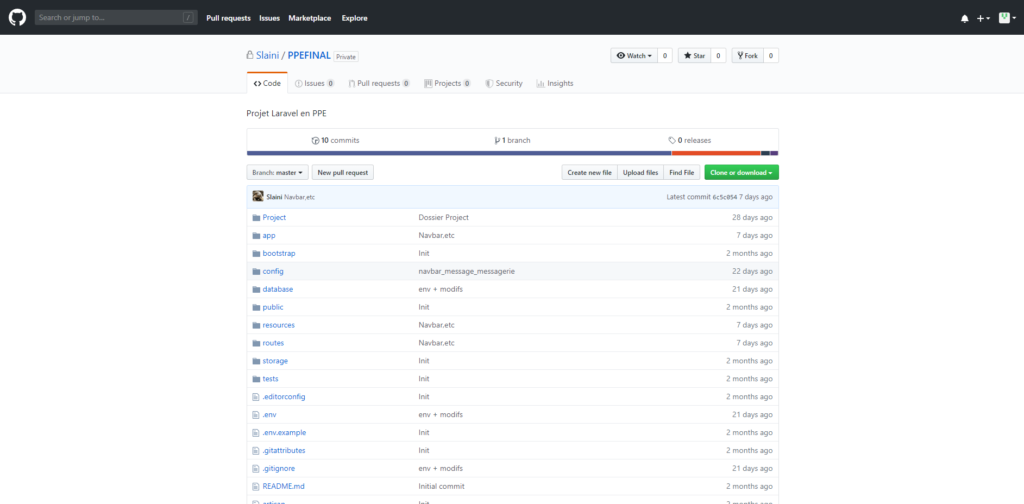Switch to the repository Issues tab
This screenshot has height=504, width=1024.
point(315,84)
